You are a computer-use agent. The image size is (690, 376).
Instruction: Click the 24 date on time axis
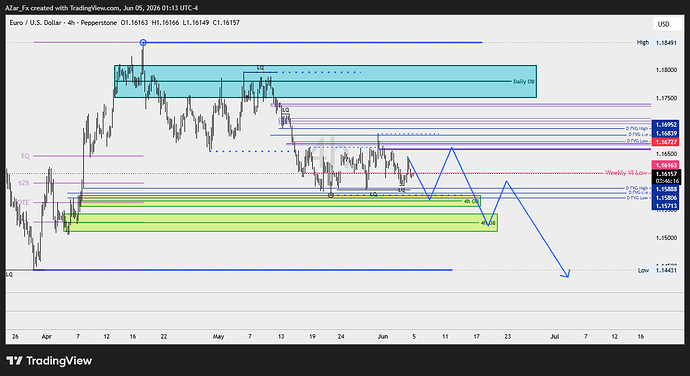point(341,336)
